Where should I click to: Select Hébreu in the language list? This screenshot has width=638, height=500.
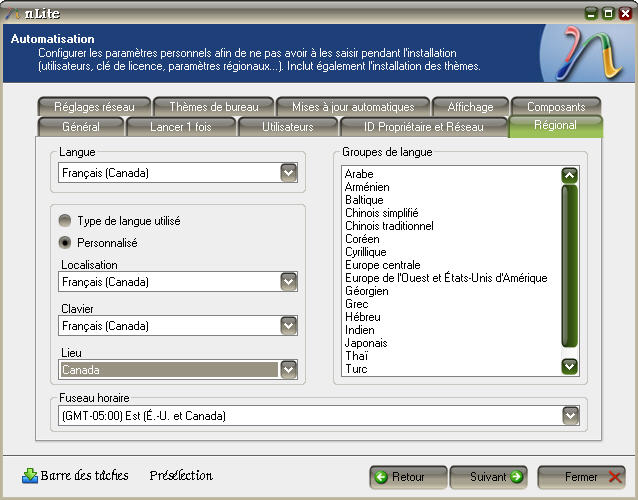pos(363,317)
